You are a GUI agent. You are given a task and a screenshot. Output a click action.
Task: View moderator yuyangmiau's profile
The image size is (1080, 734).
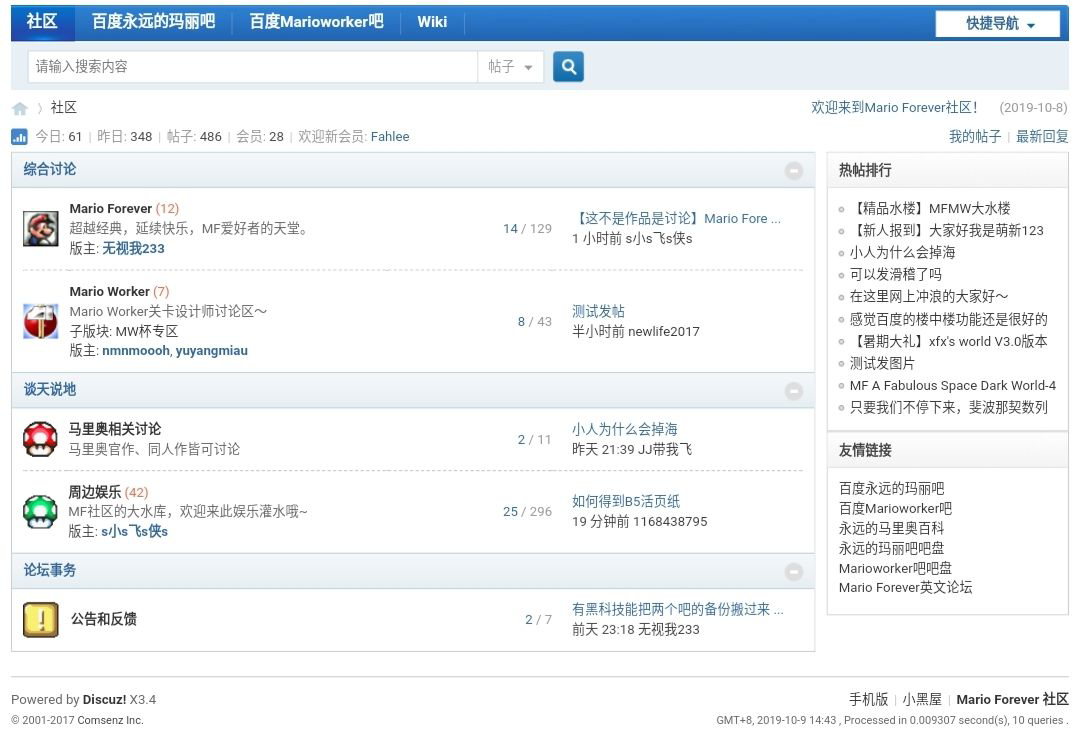coord(211,350)
